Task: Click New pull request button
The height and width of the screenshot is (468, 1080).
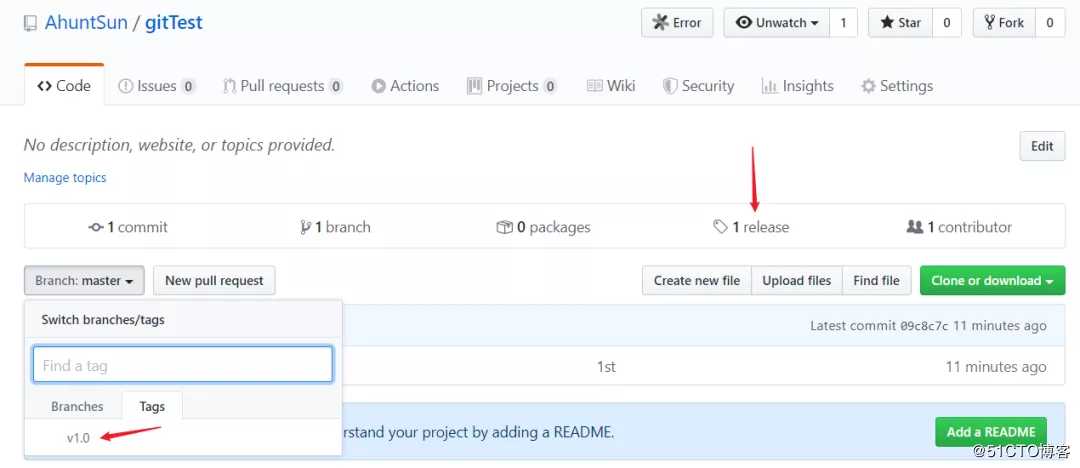Action: (214, 281)
